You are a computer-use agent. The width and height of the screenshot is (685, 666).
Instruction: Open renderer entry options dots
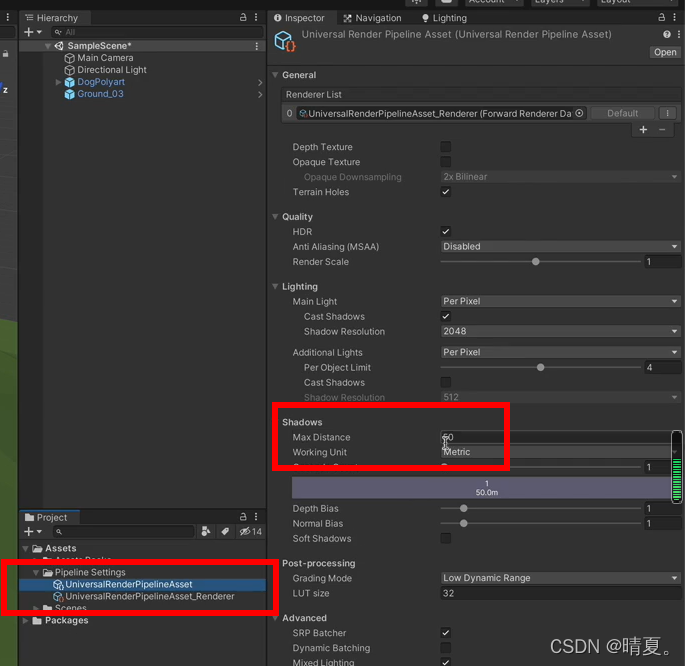coord(668,113)
